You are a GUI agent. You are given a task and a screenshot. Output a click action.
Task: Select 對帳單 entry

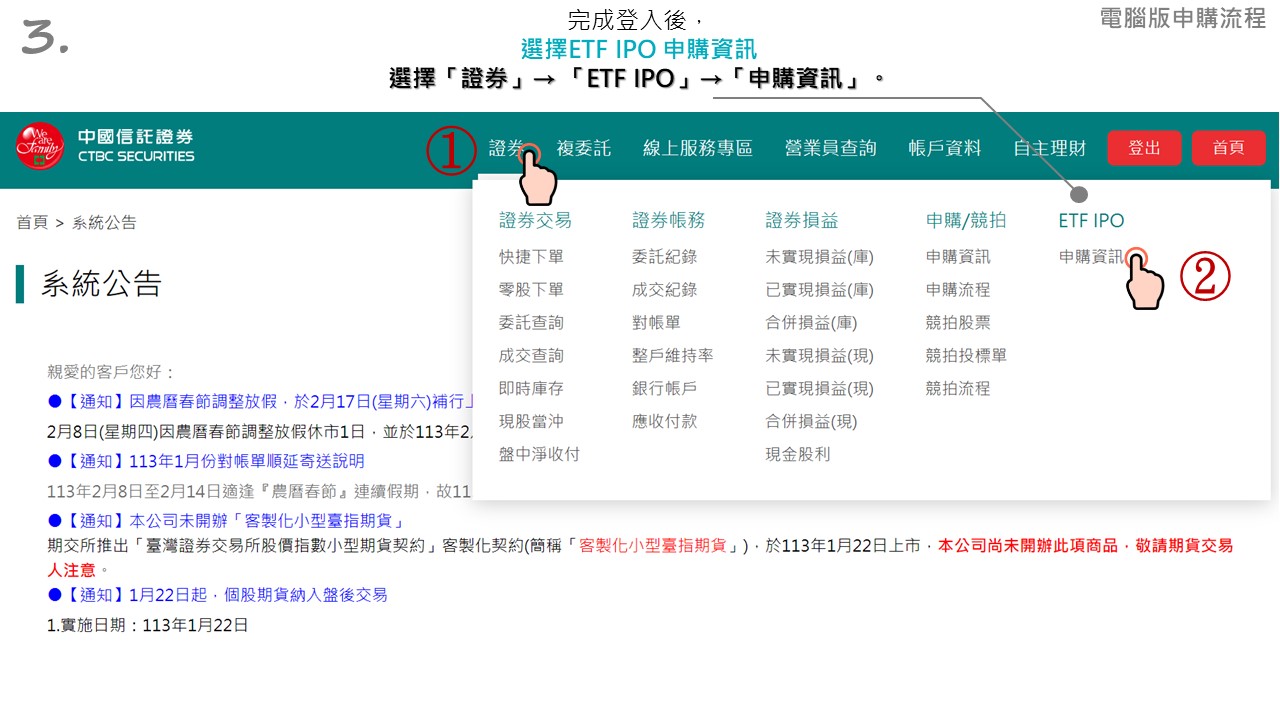(656, 323)
